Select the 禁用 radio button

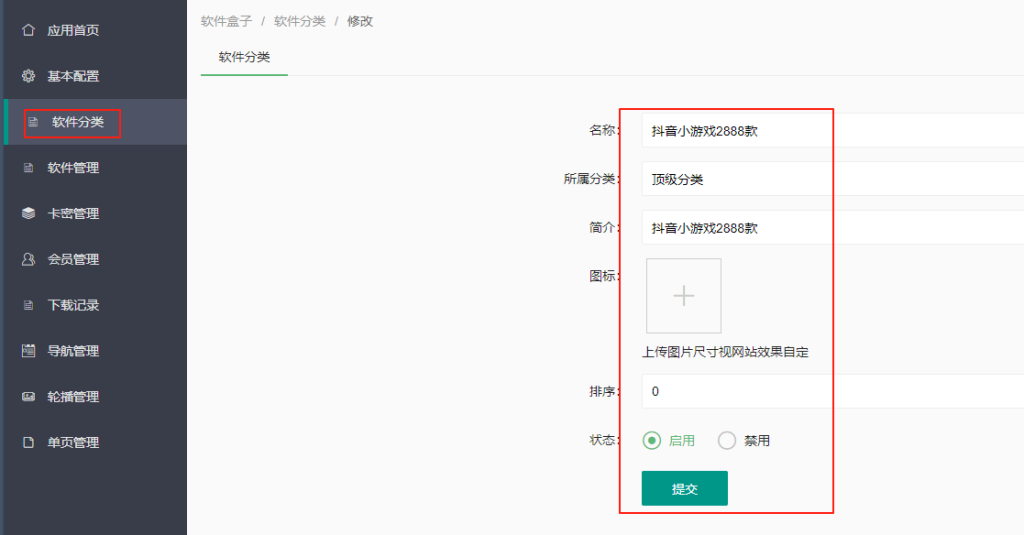[727, 441]
